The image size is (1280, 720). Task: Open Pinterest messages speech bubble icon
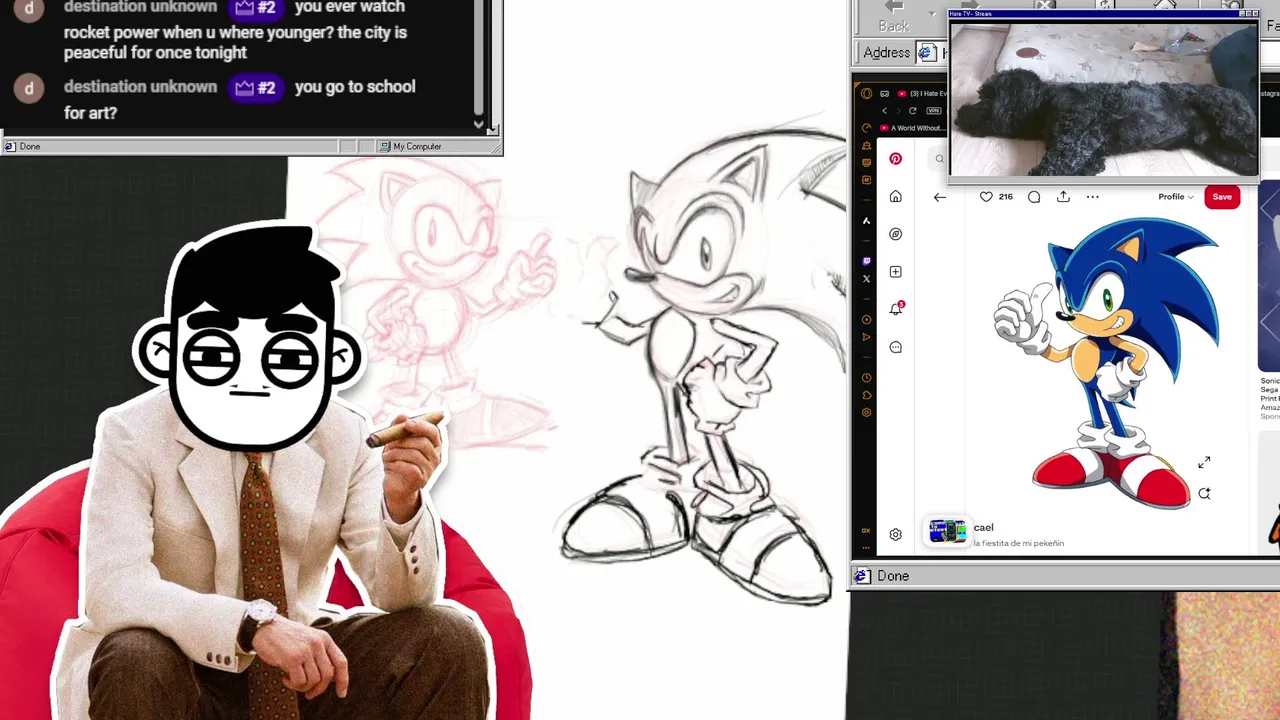click(x=895, y=347)
